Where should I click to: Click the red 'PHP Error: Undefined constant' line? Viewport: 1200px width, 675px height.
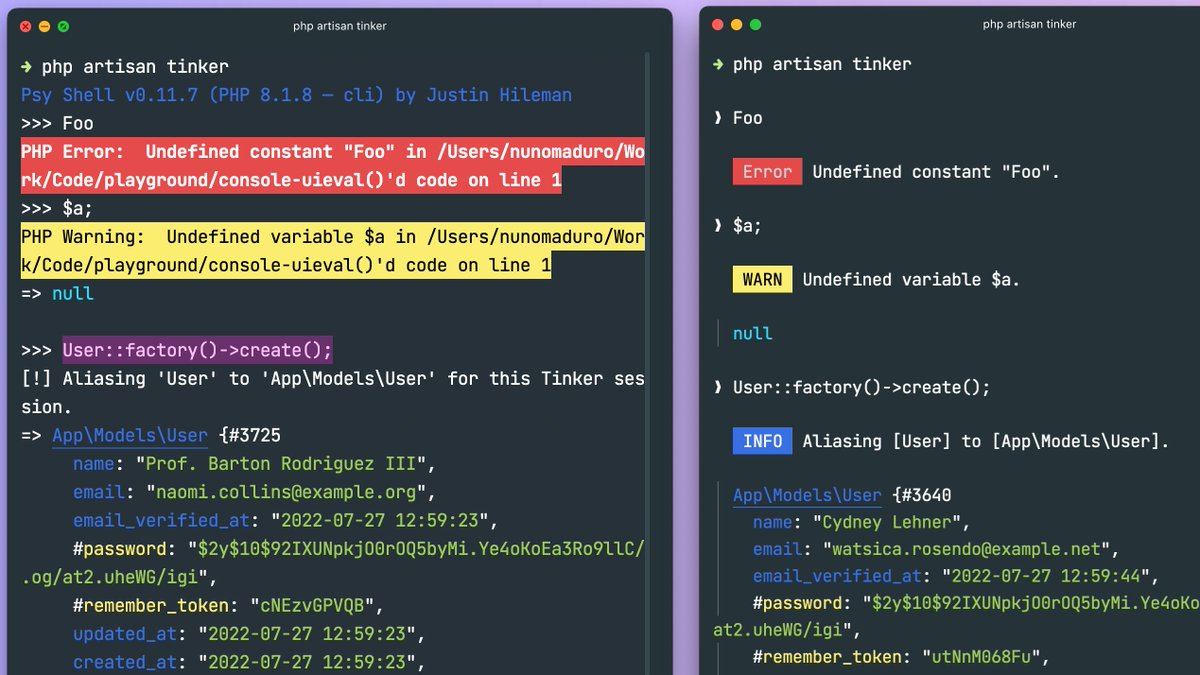pos(333,166)
